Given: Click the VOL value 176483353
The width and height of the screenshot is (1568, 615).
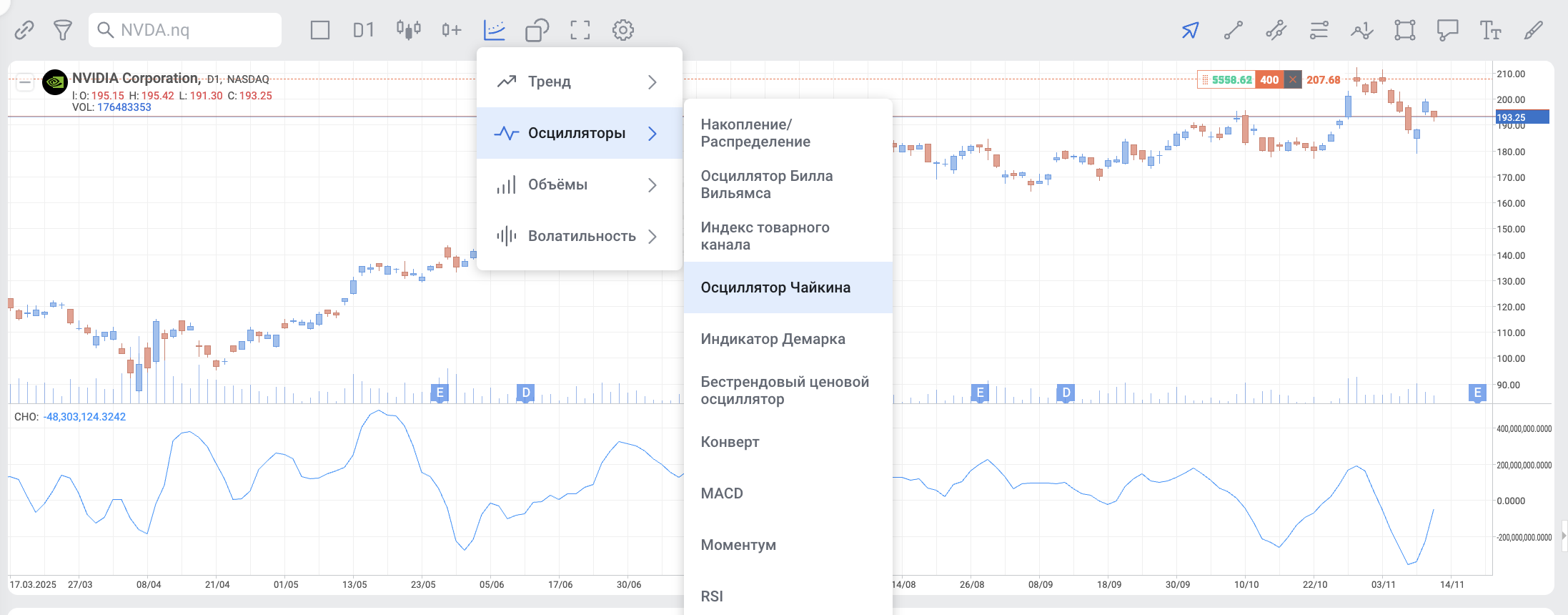Looking at the screenshot, I should [x=124, y=107].
